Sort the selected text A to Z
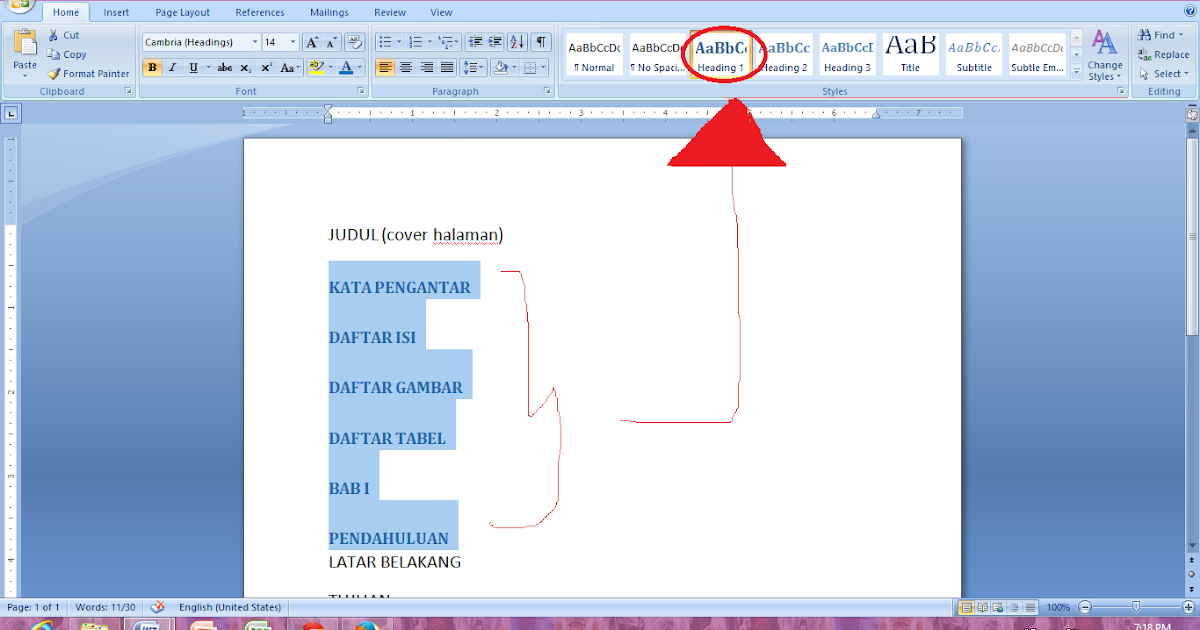The image size is (1200, 630). (x=517, y=42)
